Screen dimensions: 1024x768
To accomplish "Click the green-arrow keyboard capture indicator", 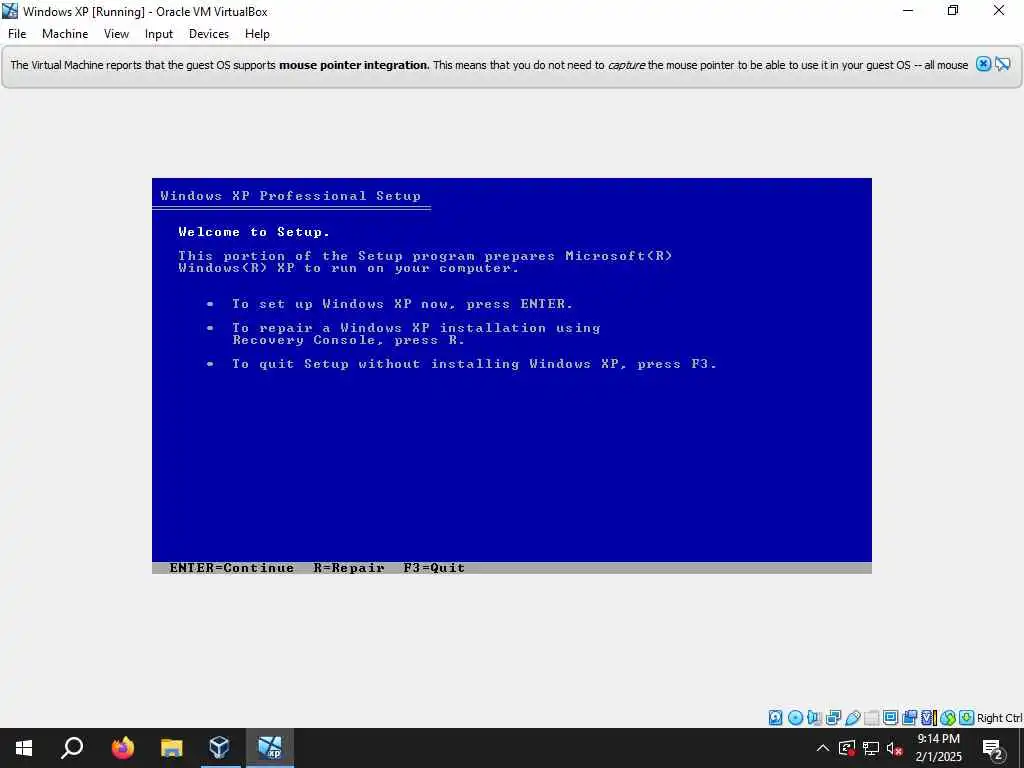I will (x=967, y=718).
